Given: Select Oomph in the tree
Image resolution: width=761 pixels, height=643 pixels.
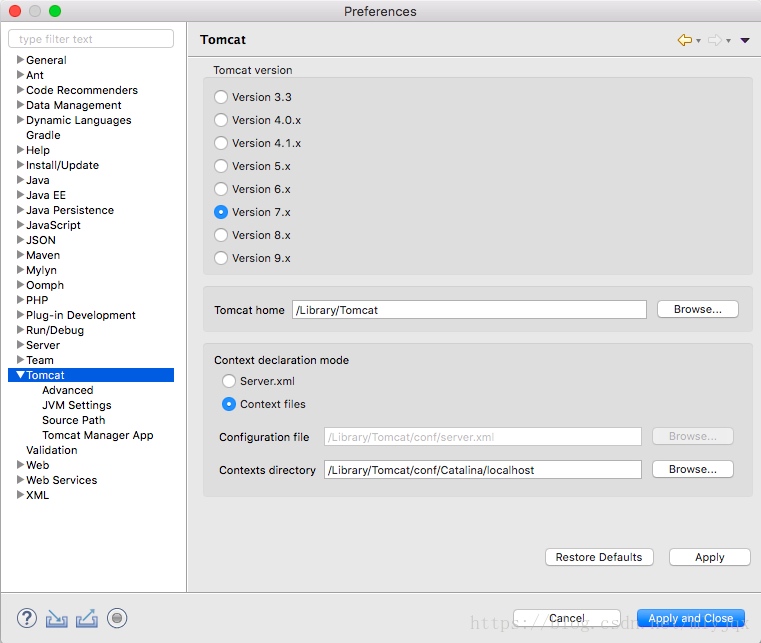Looking at the screenshot, I should click(45, 285).
